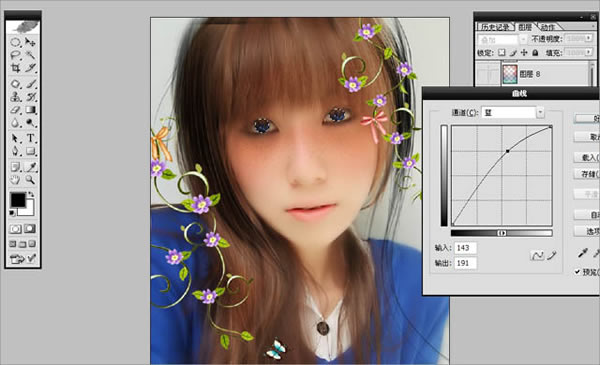Select the Lasso tool
Viewport: 600px width, 365px height.
pyautogui.click(x=15, y=55)
